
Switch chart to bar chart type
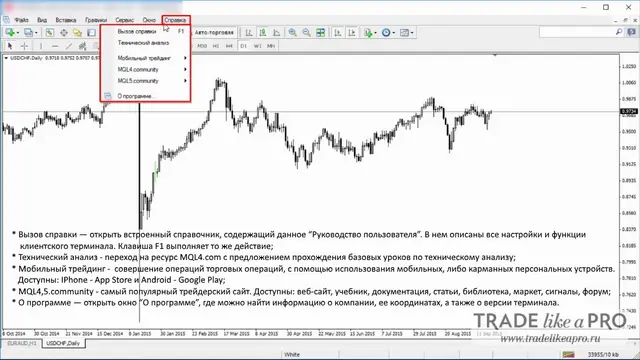click(x=248, y=33)
